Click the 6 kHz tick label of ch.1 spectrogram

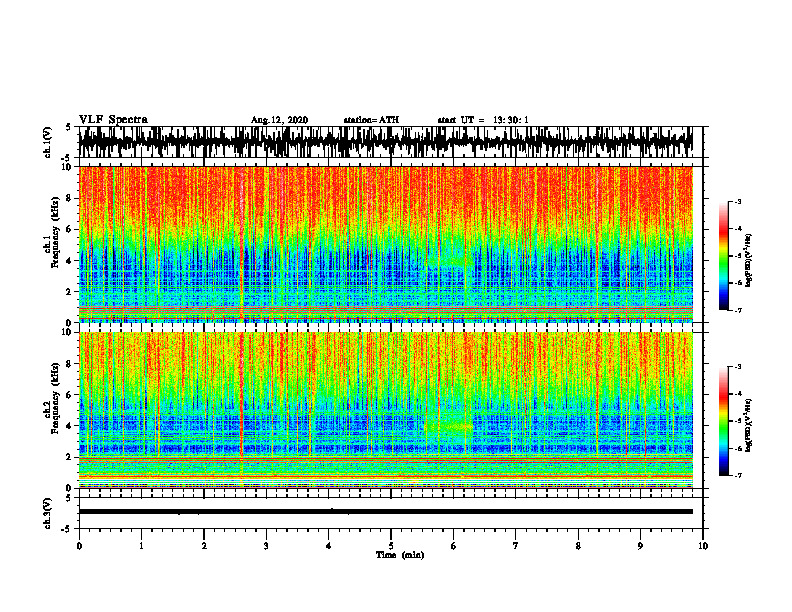coord(70,229)
